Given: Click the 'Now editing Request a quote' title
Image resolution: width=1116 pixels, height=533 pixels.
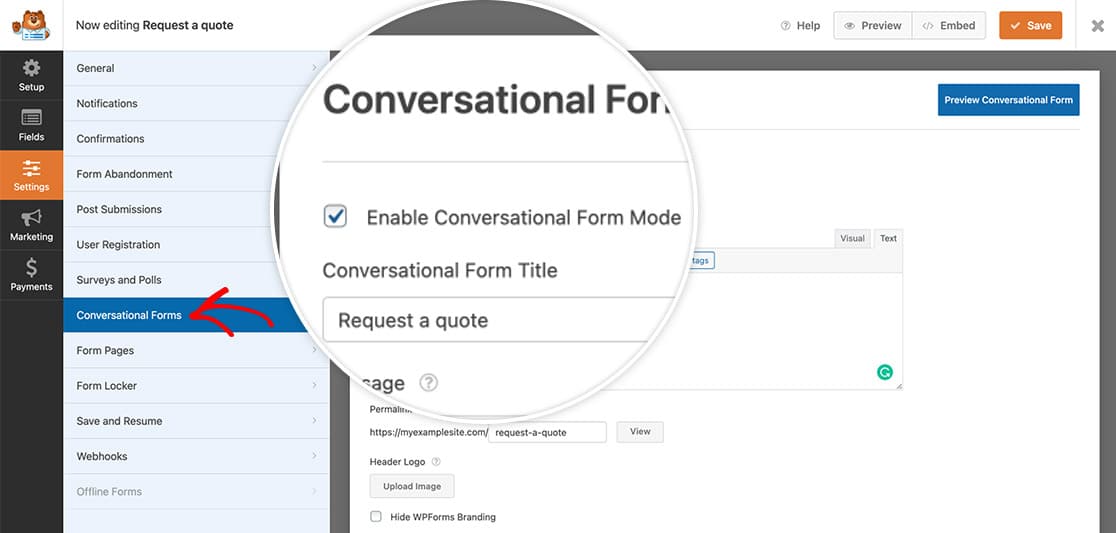Looking at the screenshot, I should click(x=154, y=26).
